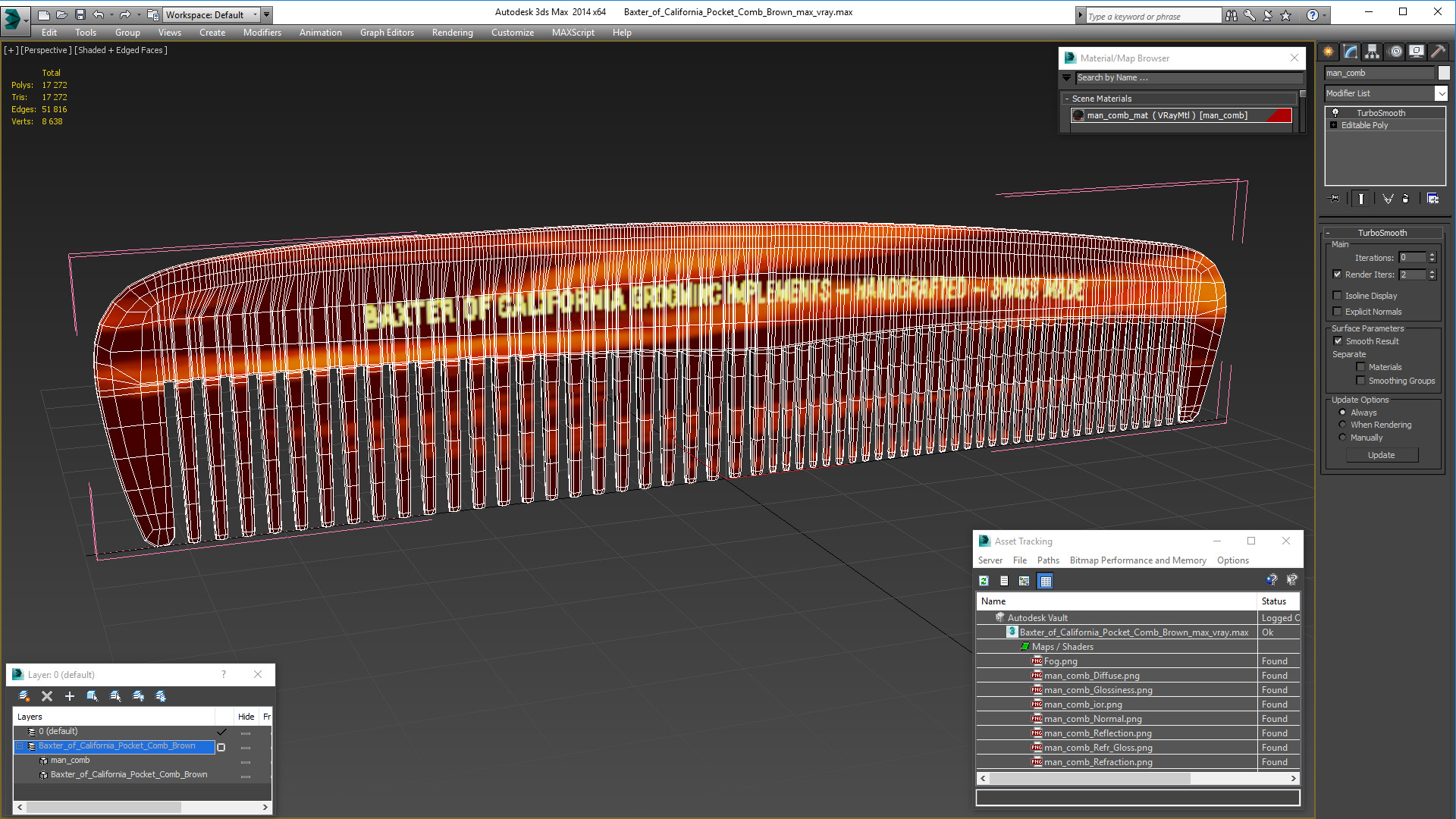Collapse the TurboSmooth rollout header
This screenshot has width=1456, height=819.
point(1382,233)
